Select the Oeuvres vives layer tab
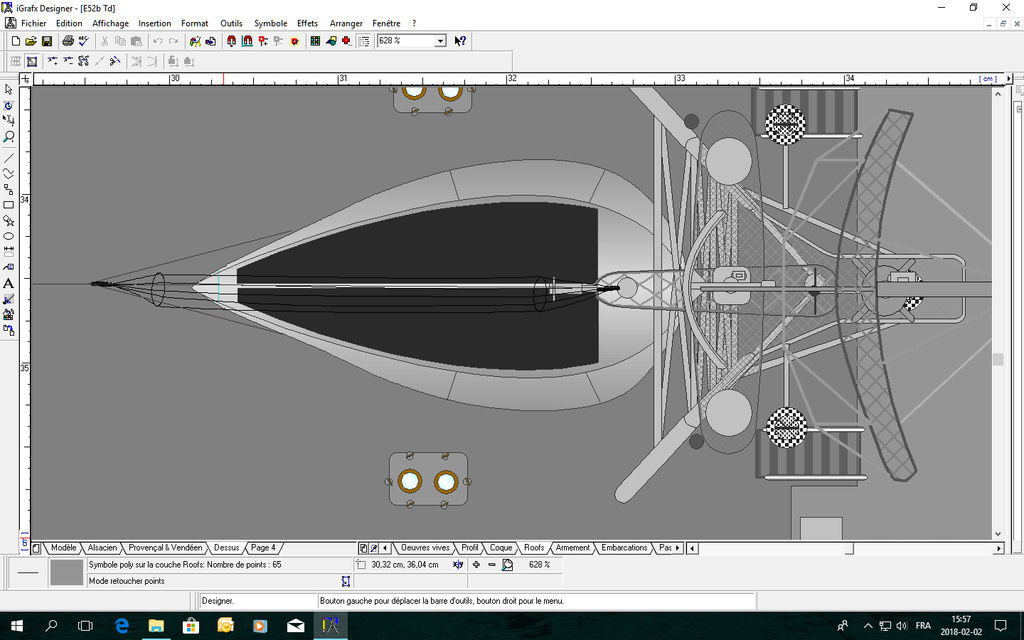1024x640 pixels. (x=425, y=548)
